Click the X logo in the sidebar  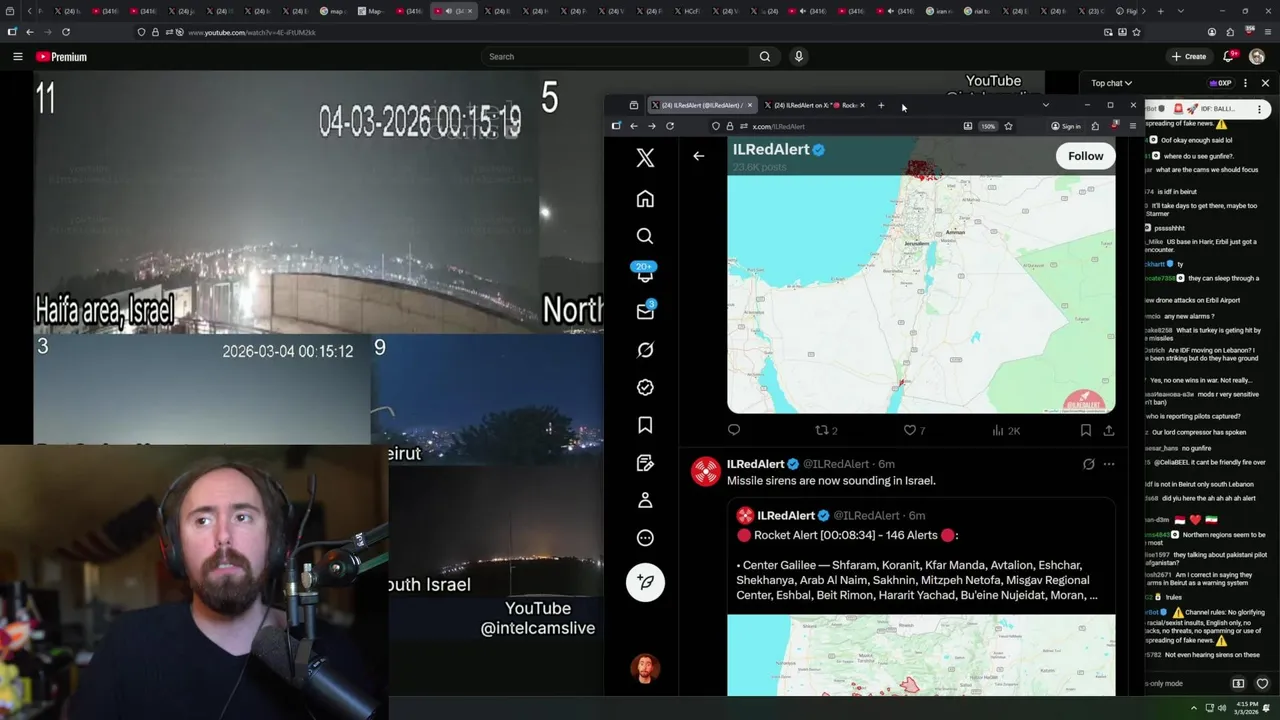pos(645,158)
